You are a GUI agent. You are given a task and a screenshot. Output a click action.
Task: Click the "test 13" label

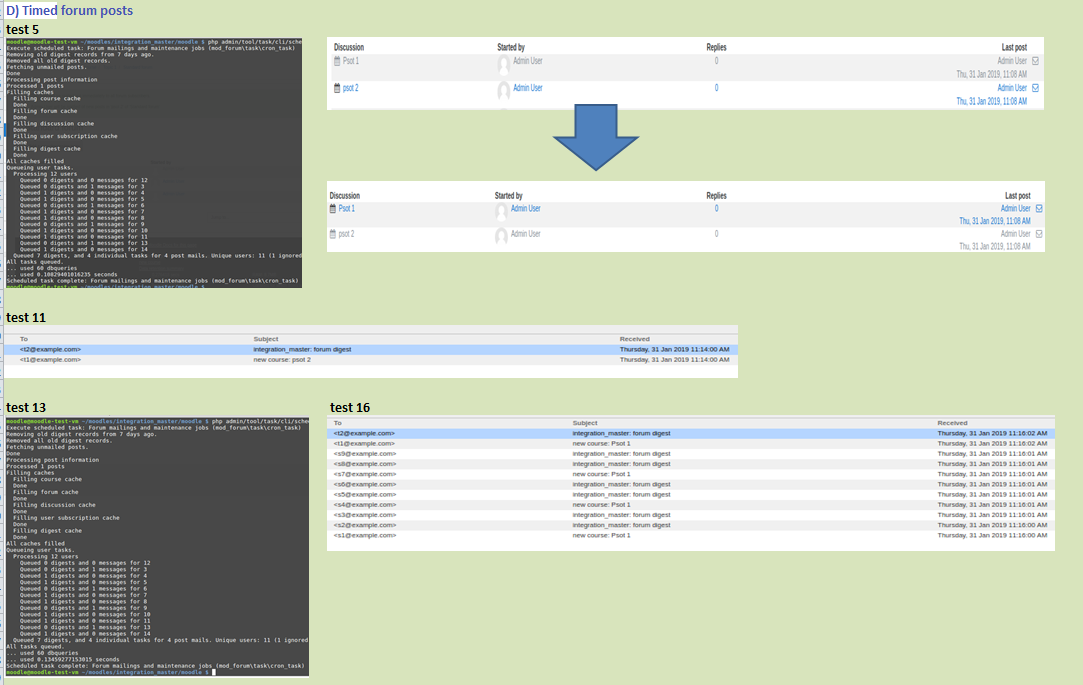pyautogui.click(x=26, y=407)
